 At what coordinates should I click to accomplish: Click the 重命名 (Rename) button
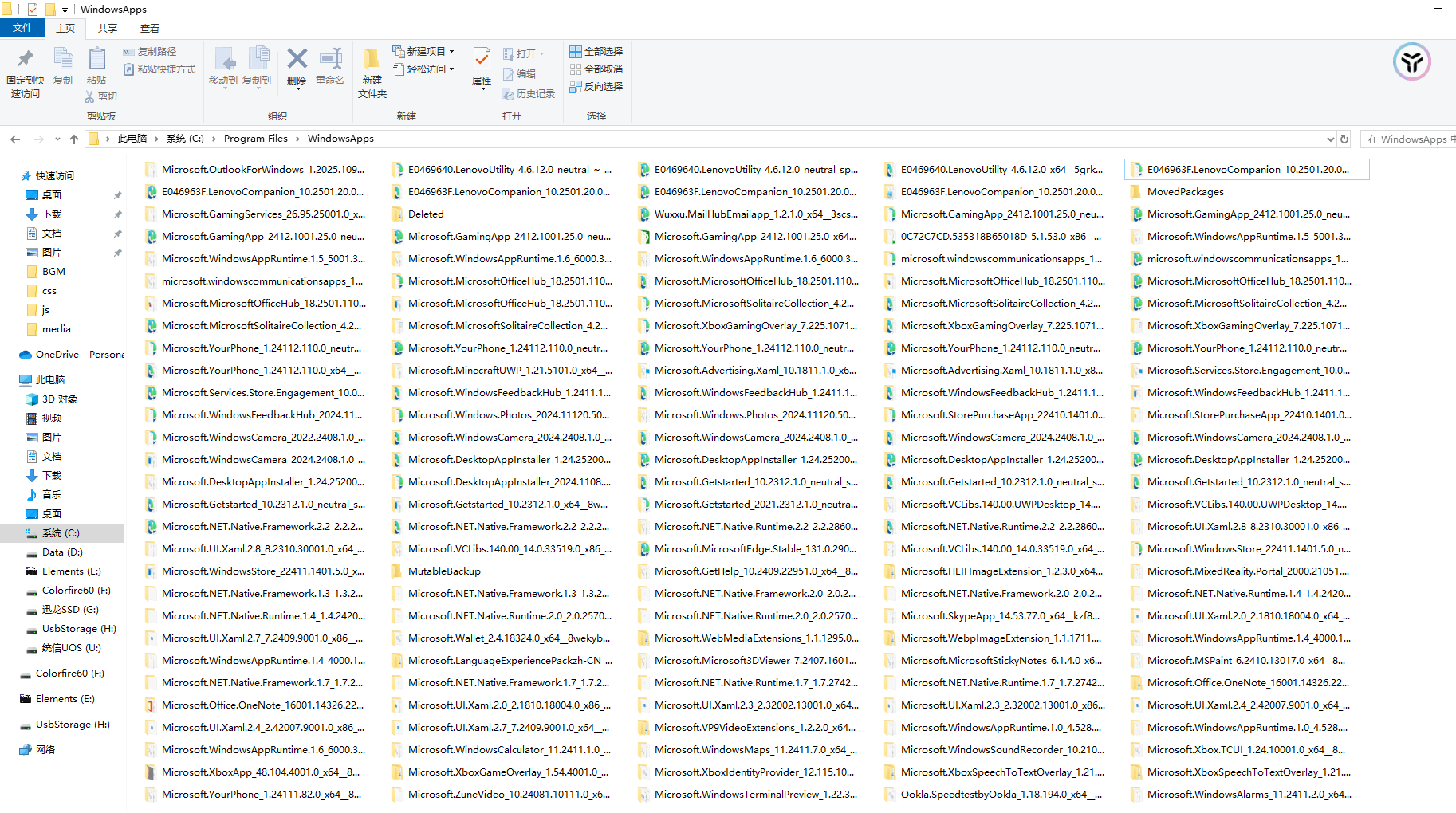pos(330,67)
